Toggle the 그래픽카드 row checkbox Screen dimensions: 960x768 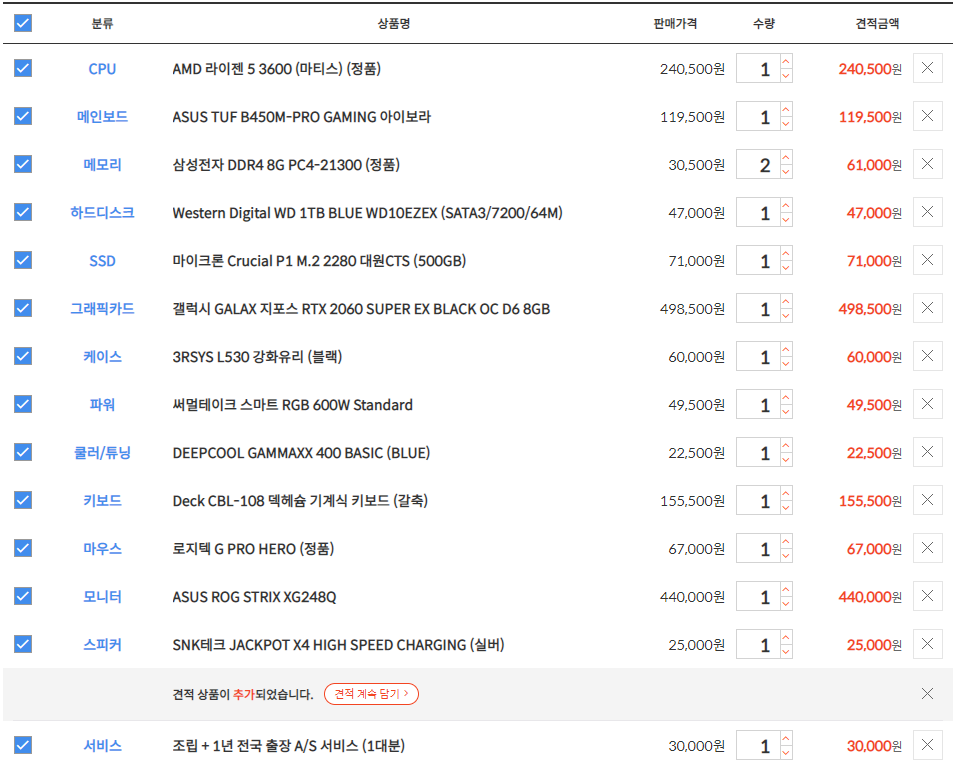click(x=23, y=308)
